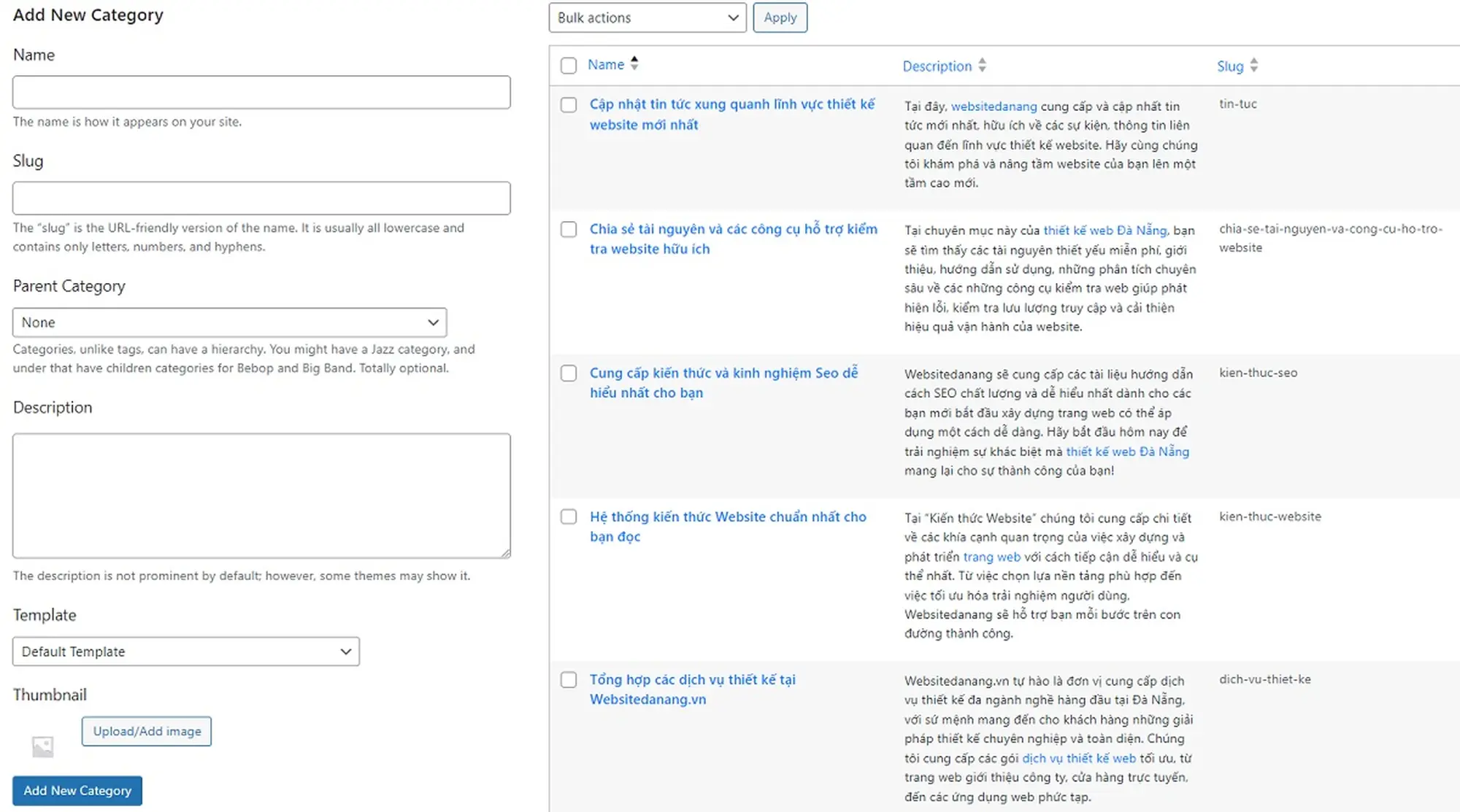Click the thumbnail placeholder image

click(x=43, y=746)
